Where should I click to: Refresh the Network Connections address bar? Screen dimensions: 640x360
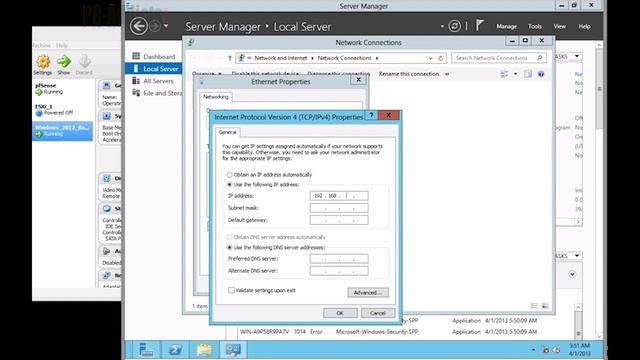(x=440, y=58)
